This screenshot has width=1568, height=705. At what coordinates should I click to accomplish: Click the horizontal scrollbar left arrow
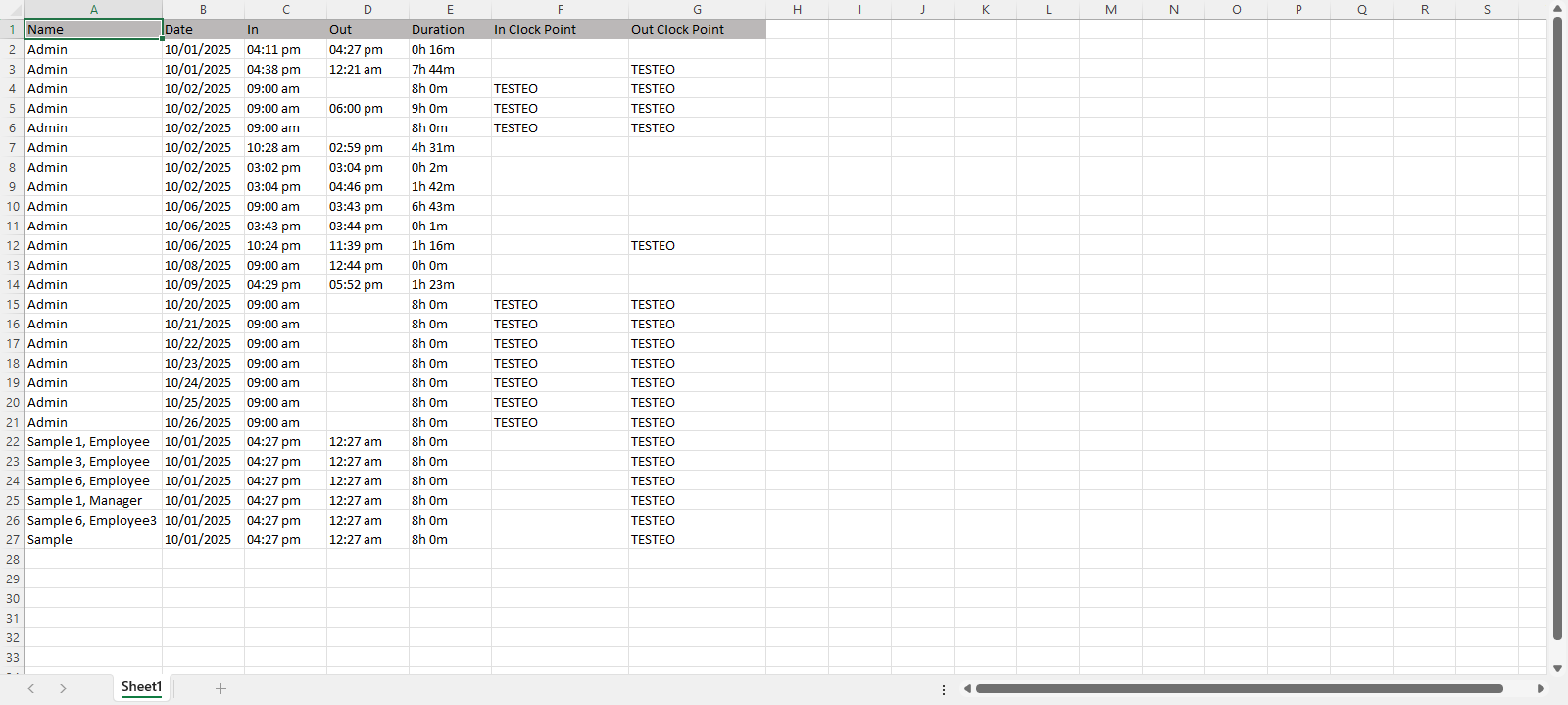(967, 688)
